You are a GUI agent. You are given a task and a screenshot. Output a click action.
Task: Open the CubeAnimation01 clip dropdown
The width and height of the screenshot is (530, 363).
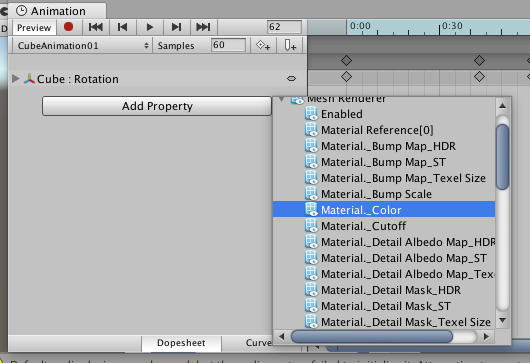tap(83, 45)
